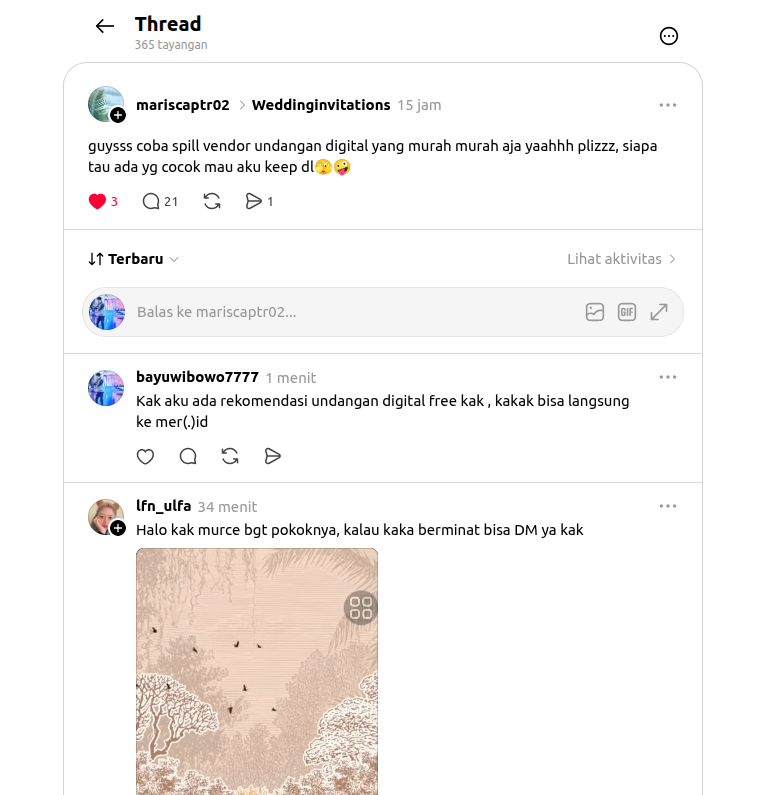Screen dimensions: 783x795
Task: Open the more menu on lfn_ulfa's reply
Action: coord(667,506)
